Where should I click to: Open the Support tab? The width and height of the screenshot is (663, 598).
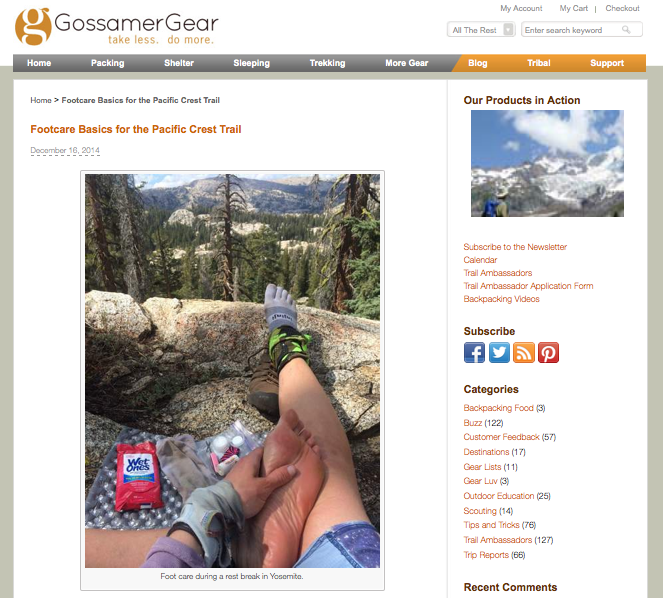(607, 63)
